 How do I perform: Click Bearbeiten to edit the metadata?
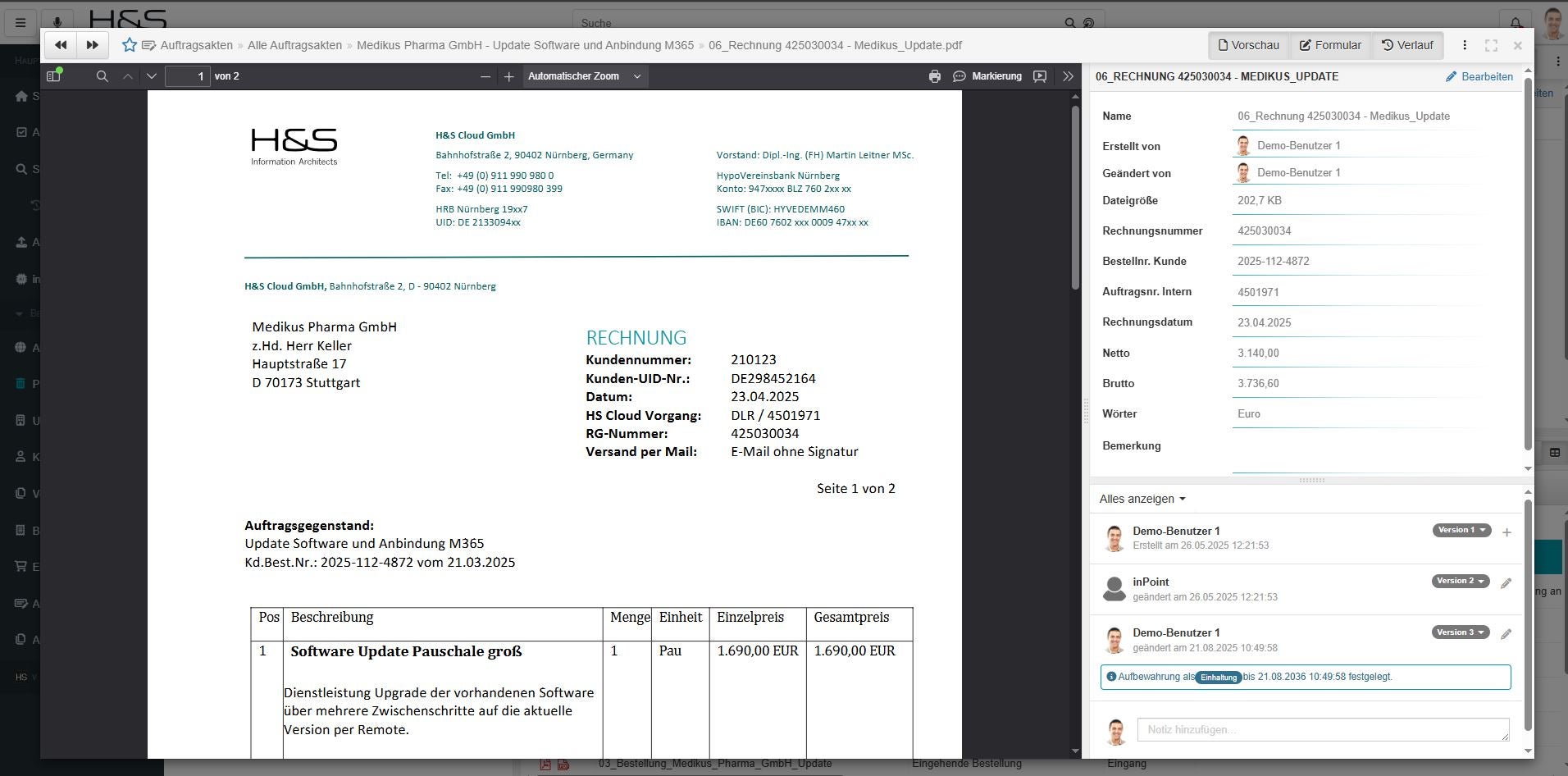[x=1479, y=76]
